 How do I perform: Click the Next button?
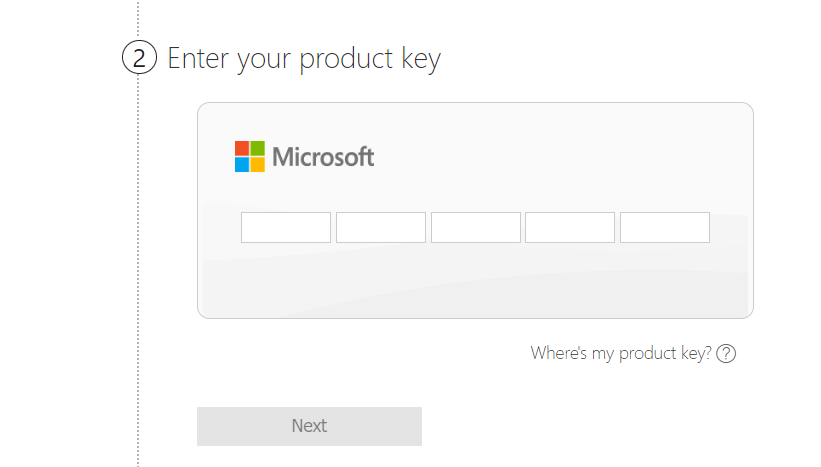coord(309,426)
